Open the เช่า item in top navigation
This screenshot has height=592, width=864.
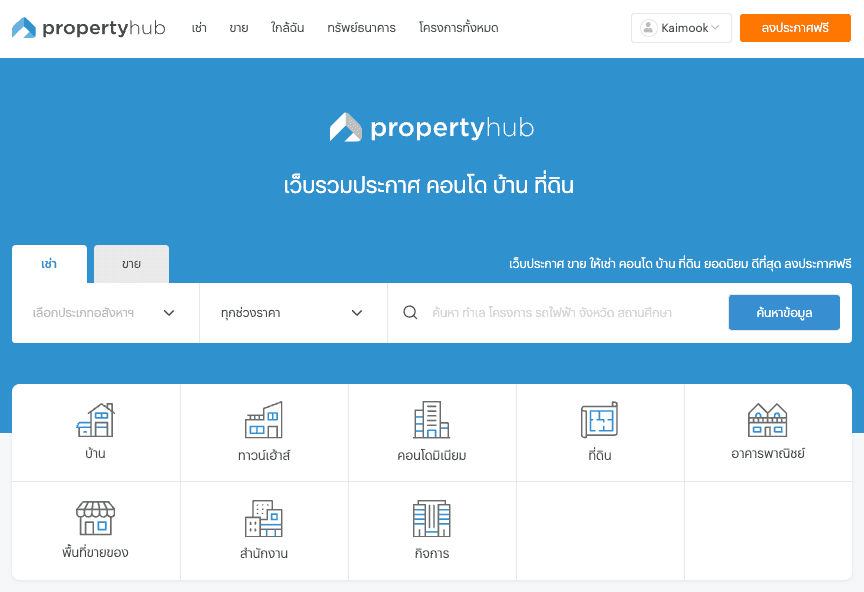(199, 28)
